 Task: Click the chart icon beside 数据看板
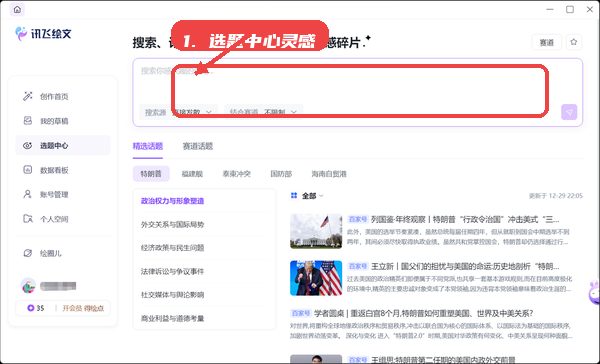click(x=28, y=170)
